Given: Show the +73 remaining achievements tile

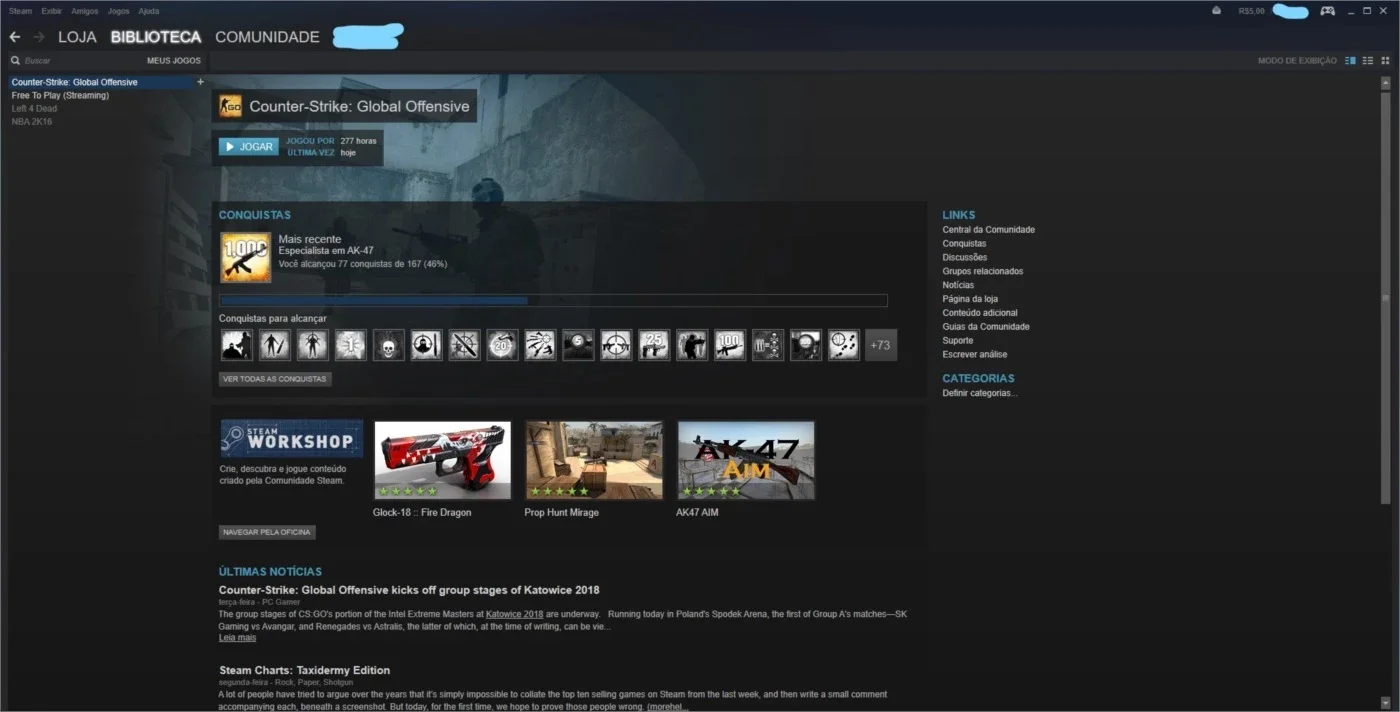Looking at the screenshot, I should 881,345.
